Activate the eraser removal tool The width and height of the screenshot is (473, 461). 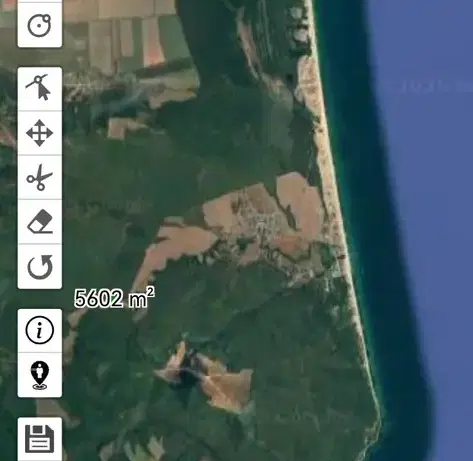pos(40,221)
